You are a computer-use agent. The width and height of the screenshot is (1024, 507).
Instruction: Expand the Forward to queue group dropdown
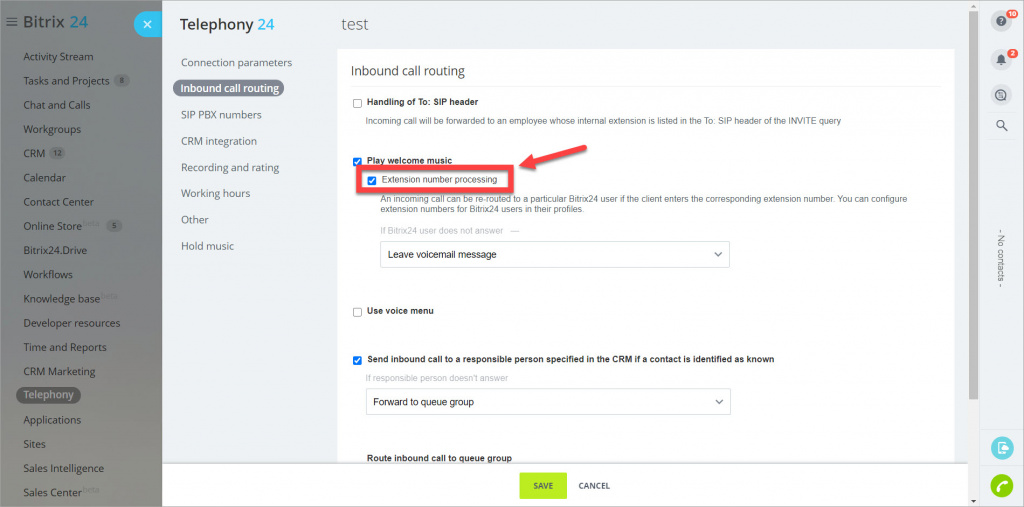pos(548,402)
